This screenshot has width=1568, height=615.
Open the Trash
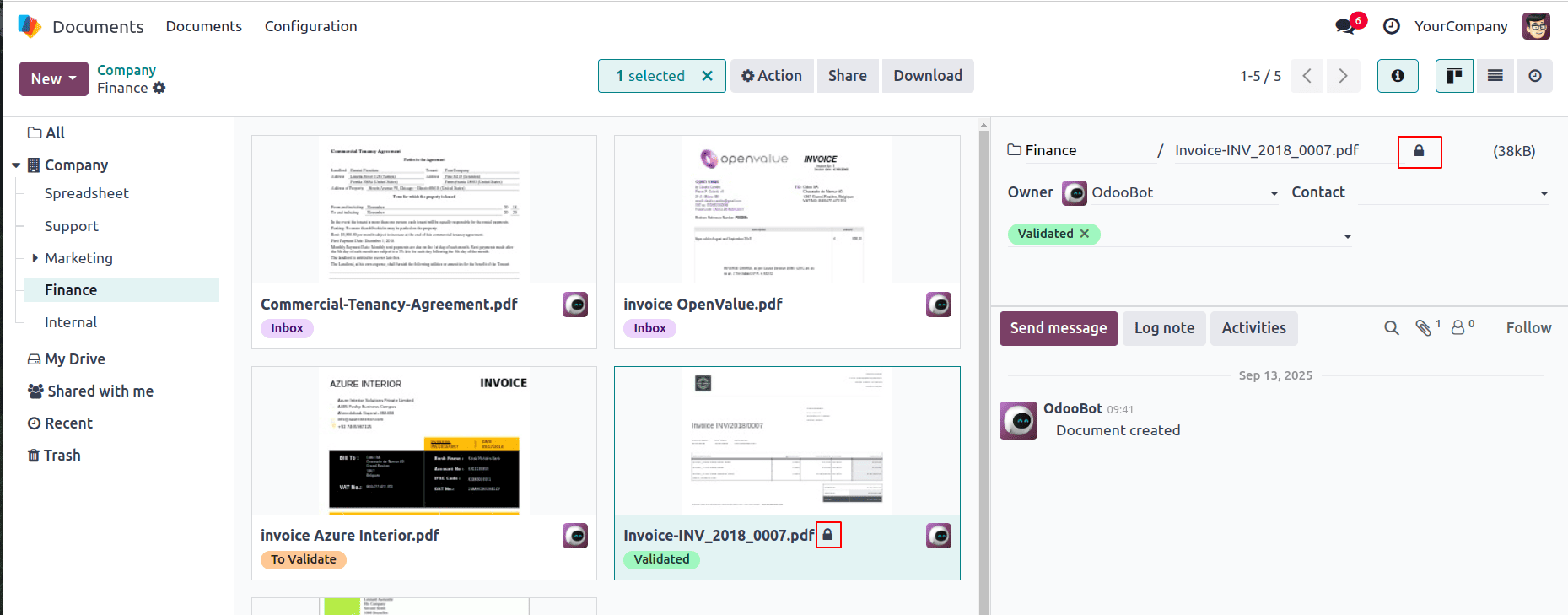pos(54,456)
